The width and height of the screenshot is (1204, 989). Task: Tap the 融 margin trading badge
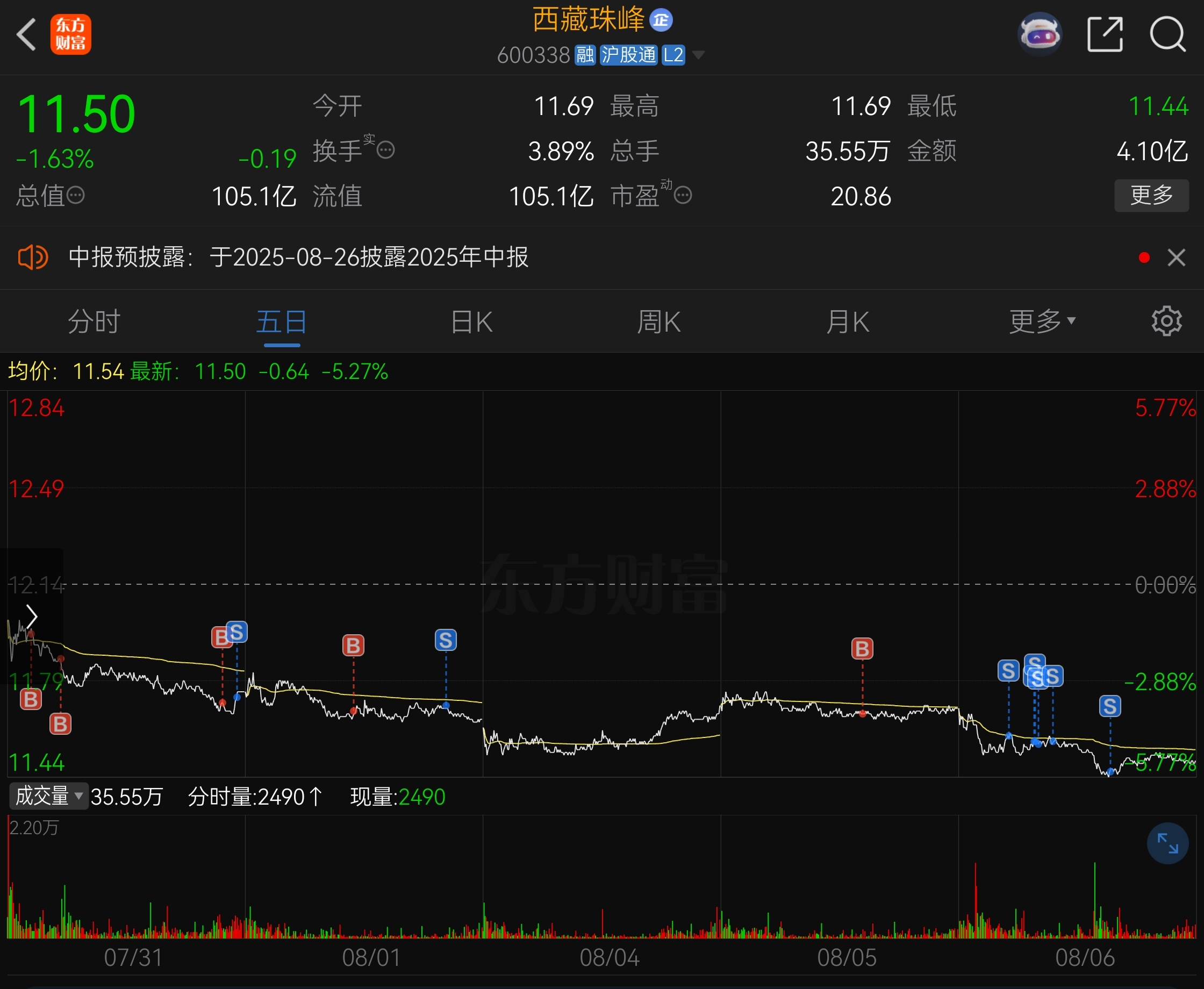pos(585,55)
